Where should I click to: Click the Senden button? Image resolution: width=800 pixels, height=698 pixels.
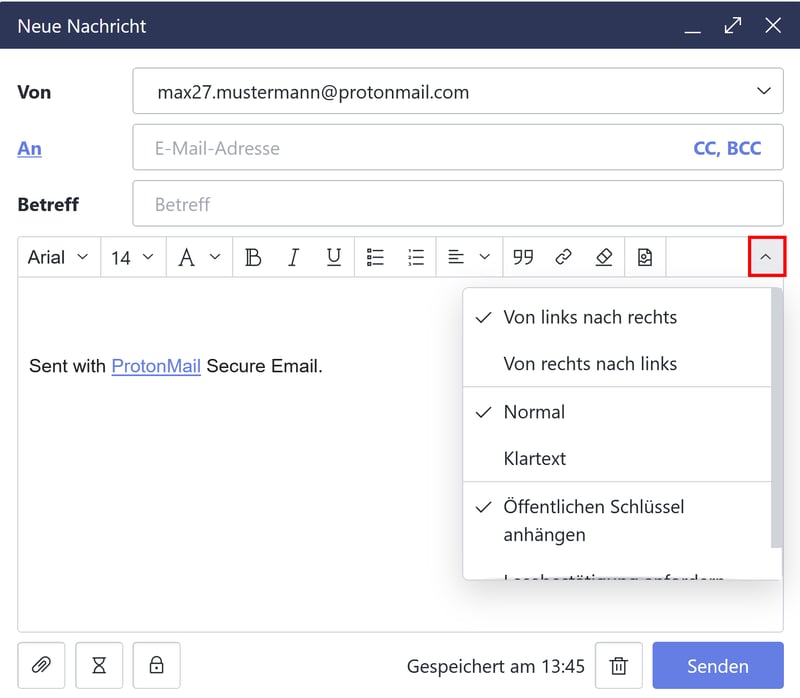(x=717, y=666)
